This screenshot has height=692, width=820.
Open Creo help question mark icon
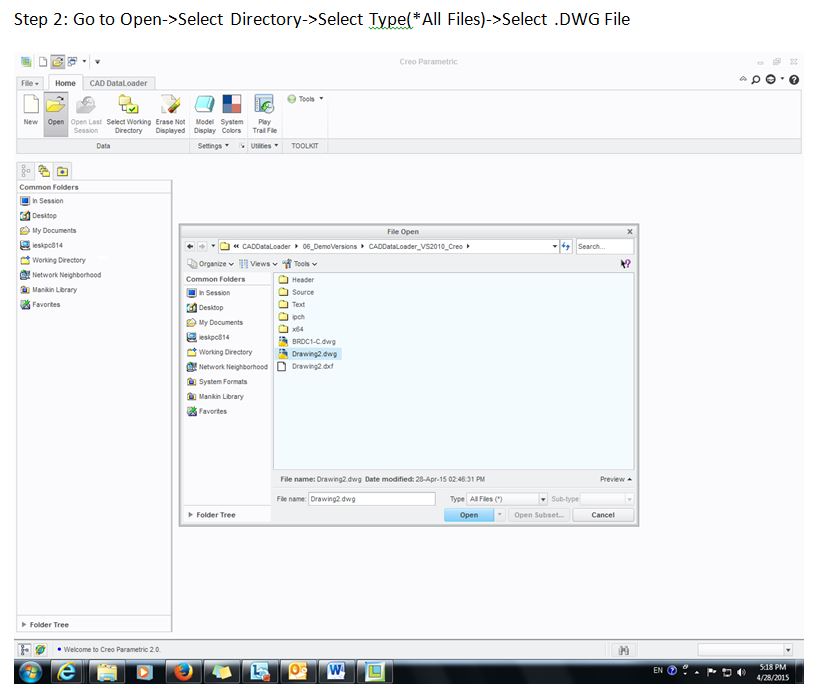[x=794, y=80]
